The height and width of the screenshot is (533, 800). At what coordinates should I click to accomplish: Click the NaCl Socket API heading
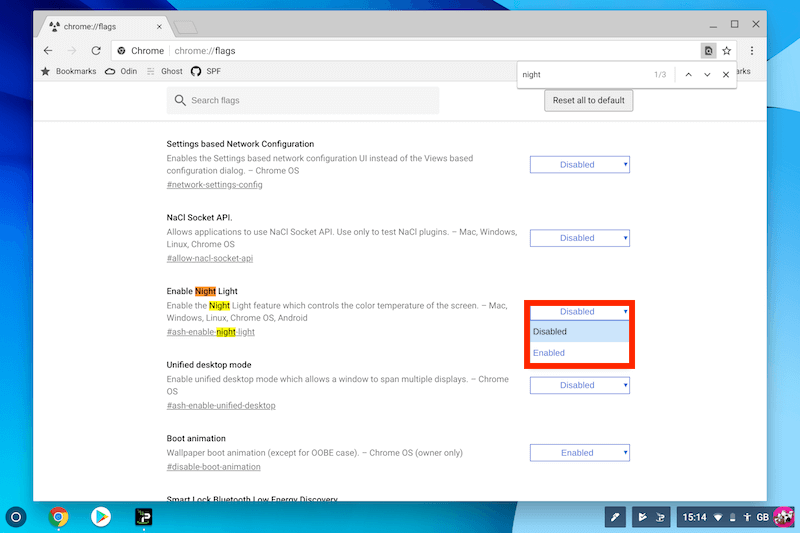click(199, 218)
